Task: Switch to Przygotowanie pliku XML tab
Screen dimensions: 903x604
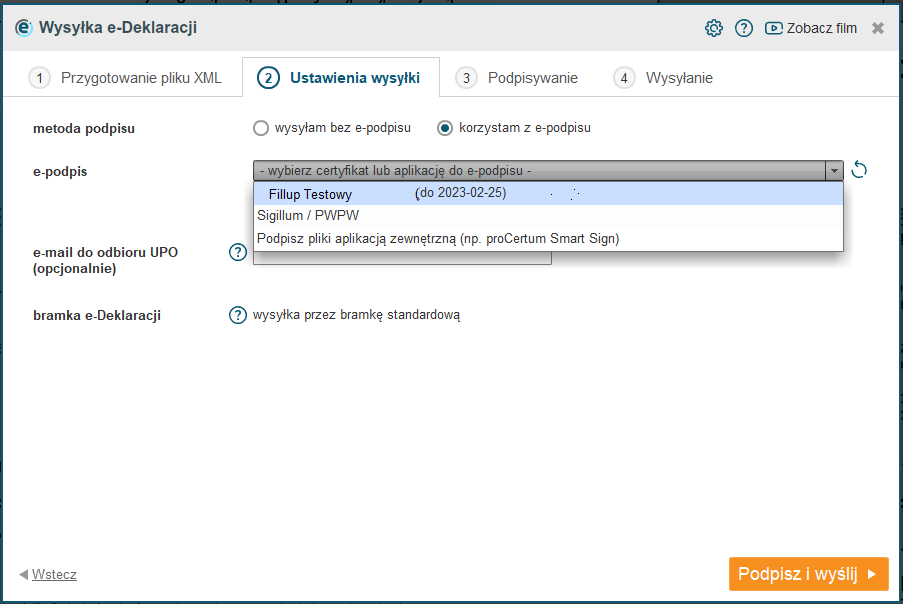Action: pos(124,78)
